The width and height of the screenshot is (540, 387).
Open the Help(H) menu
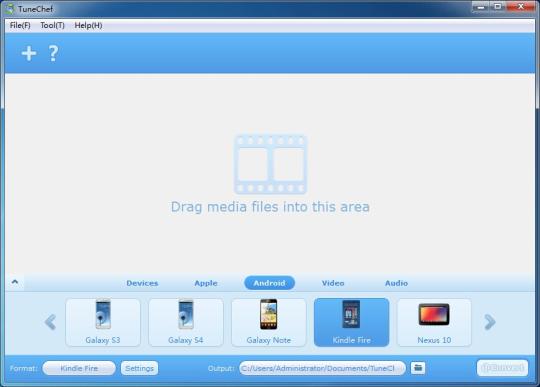(88, 25)
